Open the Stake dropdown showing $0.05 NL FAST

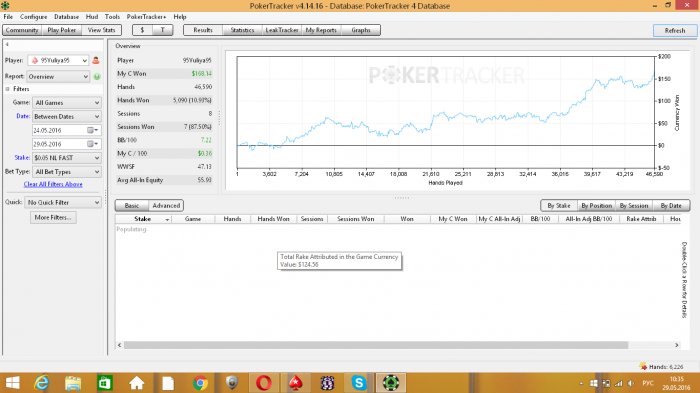click(67, 158)
